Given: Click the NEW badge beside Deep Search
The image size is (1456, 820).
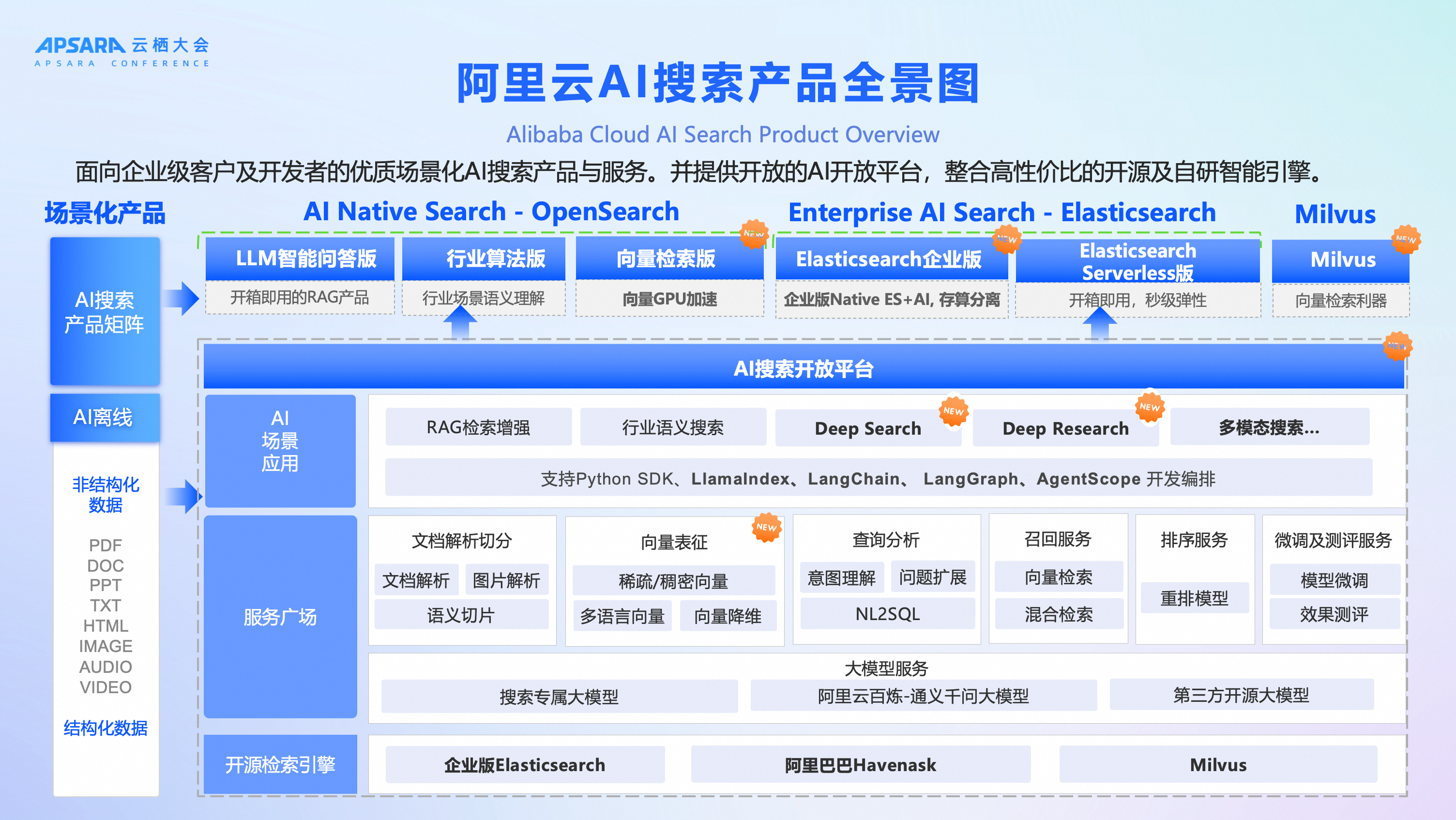Looking at the screenshot, I should [x=954, y=411].
